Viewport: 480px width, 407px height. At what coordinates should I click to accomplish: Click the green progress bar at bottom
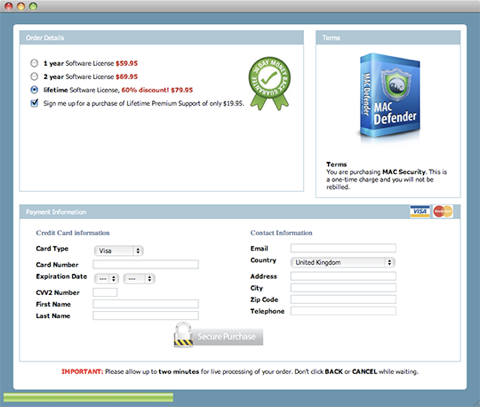coord(88,397)
